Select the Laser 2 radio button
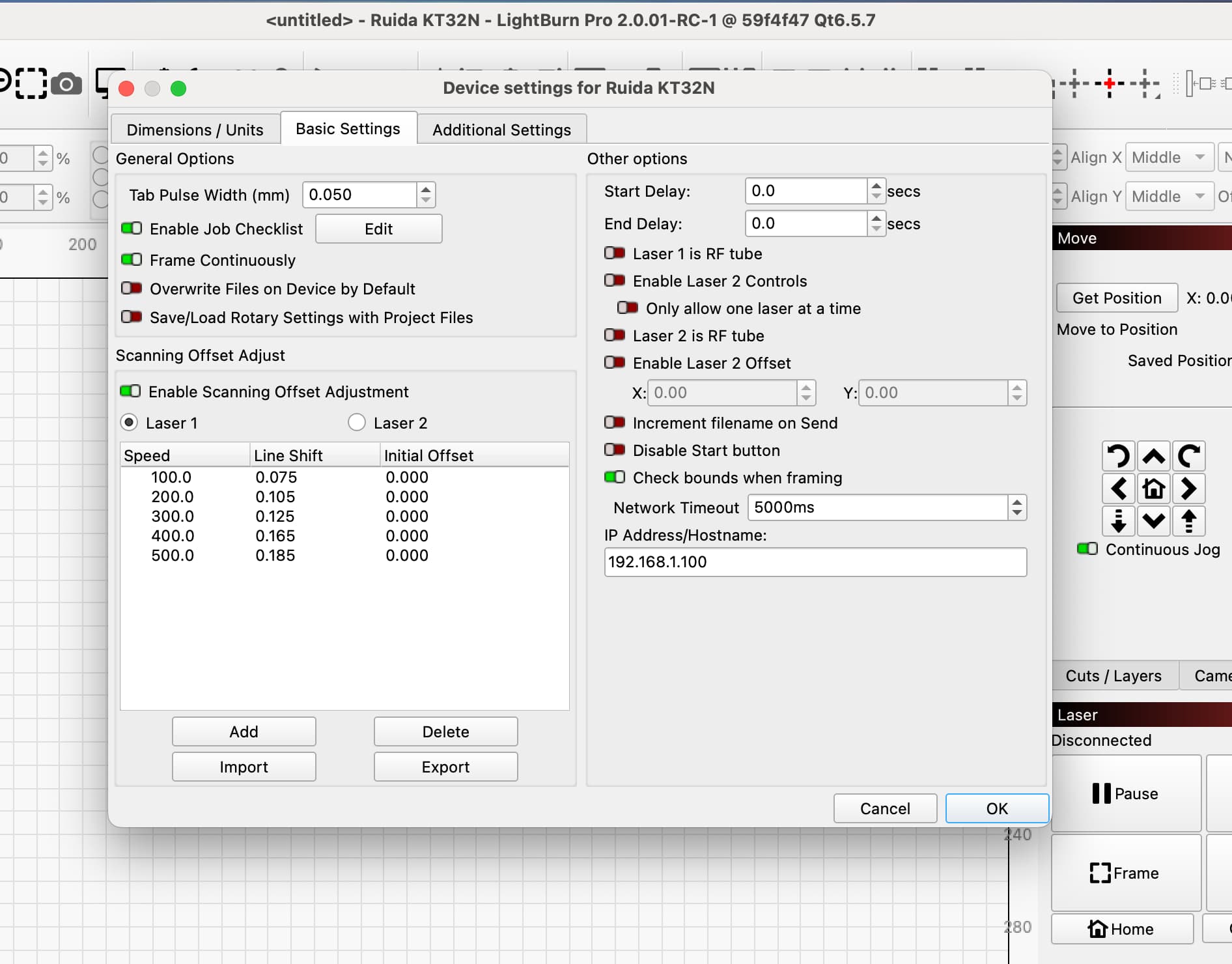 (357, 423)
